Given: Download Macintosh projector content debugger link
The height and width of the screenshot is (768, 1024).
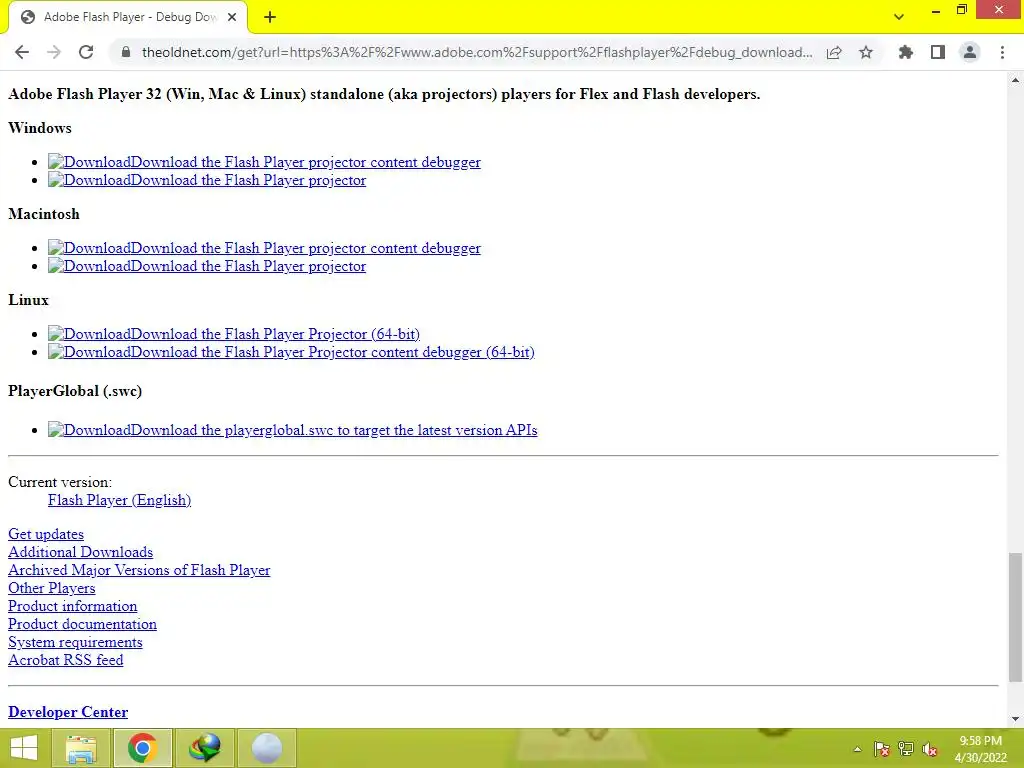Looking at the screenshot, I should click(x=264, y=248).
